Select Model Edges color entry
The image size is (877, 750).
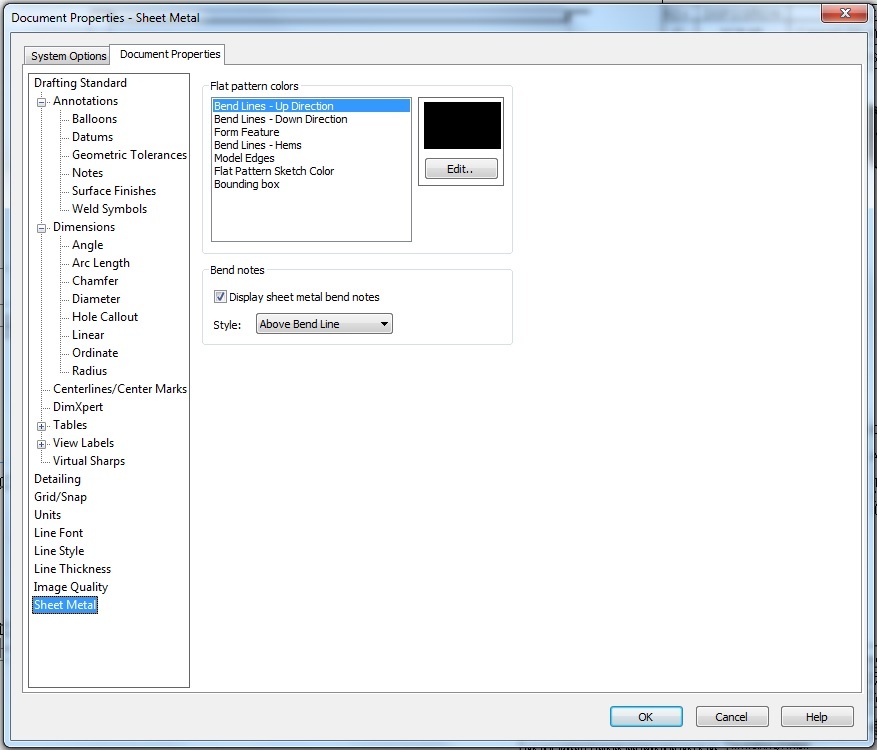pyautogui.click(x=311, y=158)
